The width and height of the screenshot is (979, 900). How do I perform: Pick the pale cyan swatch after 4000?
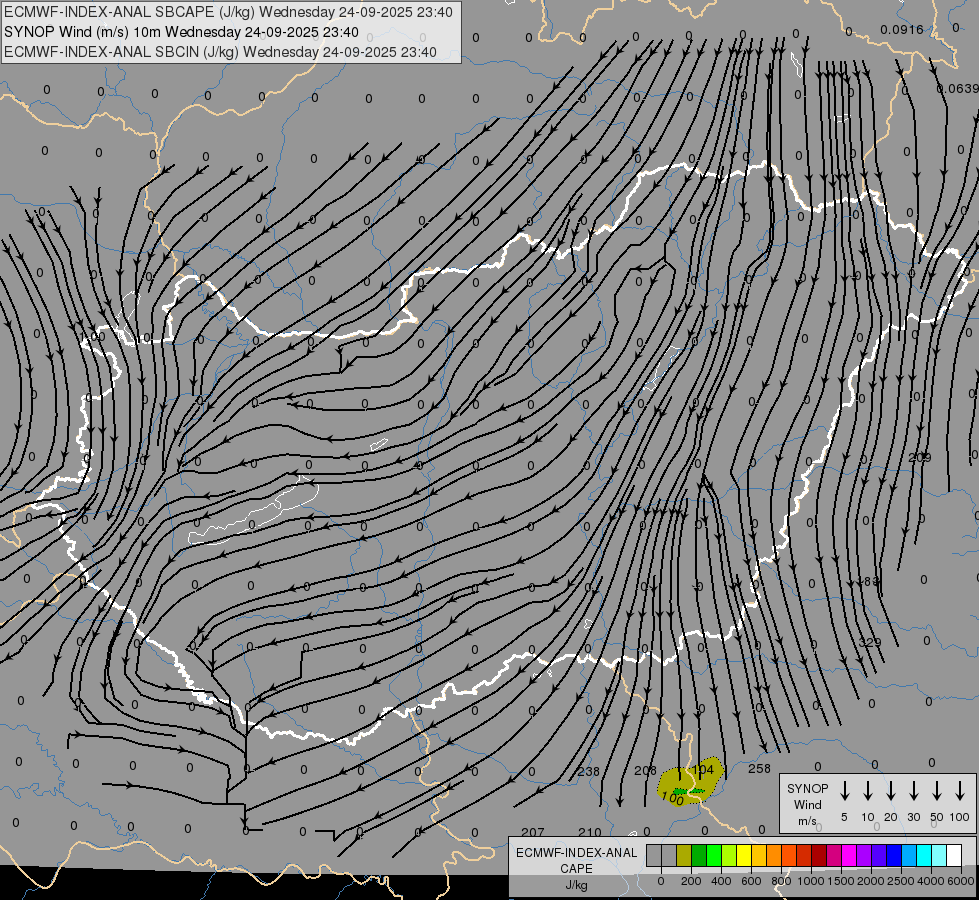(940, 855)
